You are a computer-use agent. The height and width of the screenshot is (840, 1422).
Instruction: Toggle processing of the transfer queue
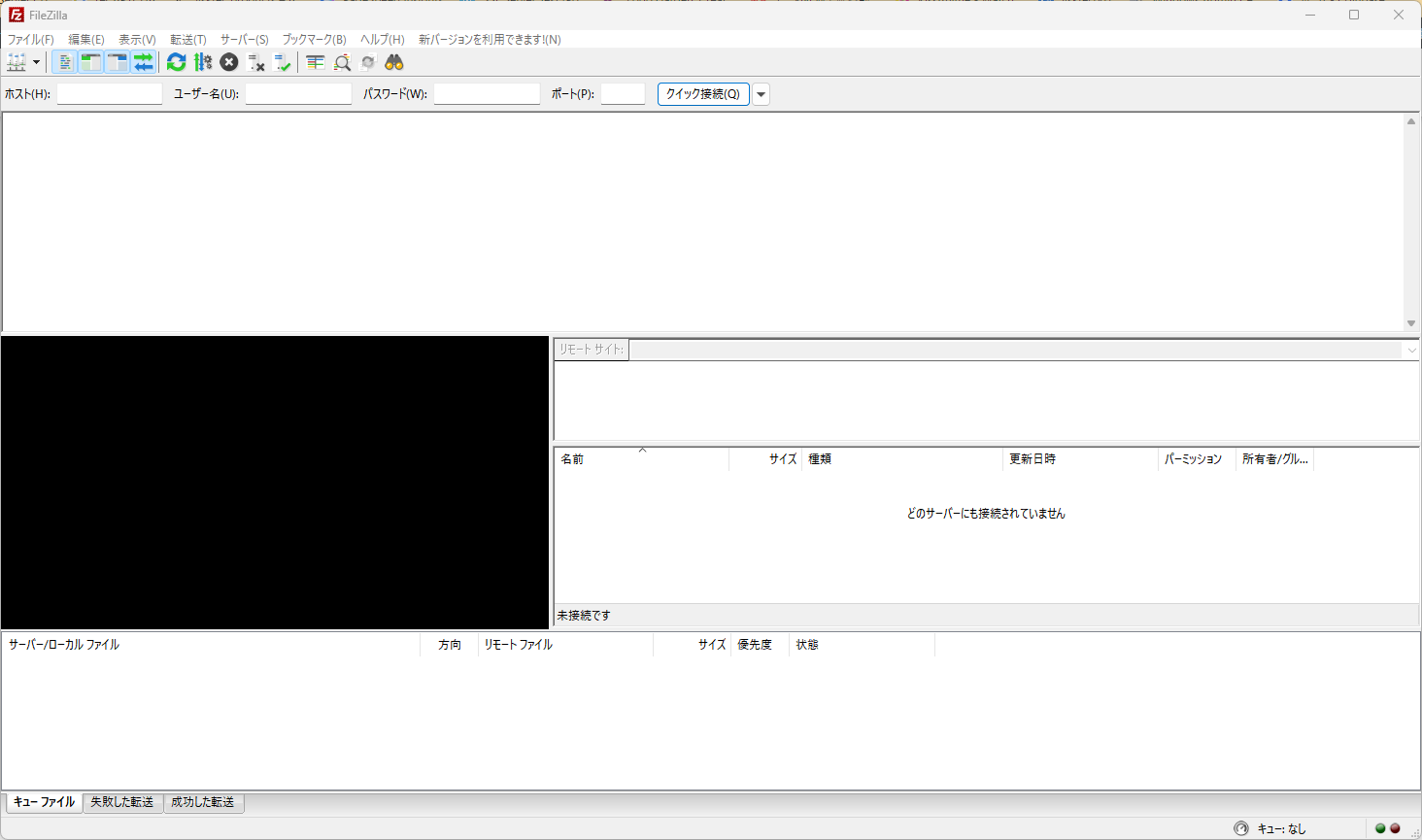(x=202, y=62)
